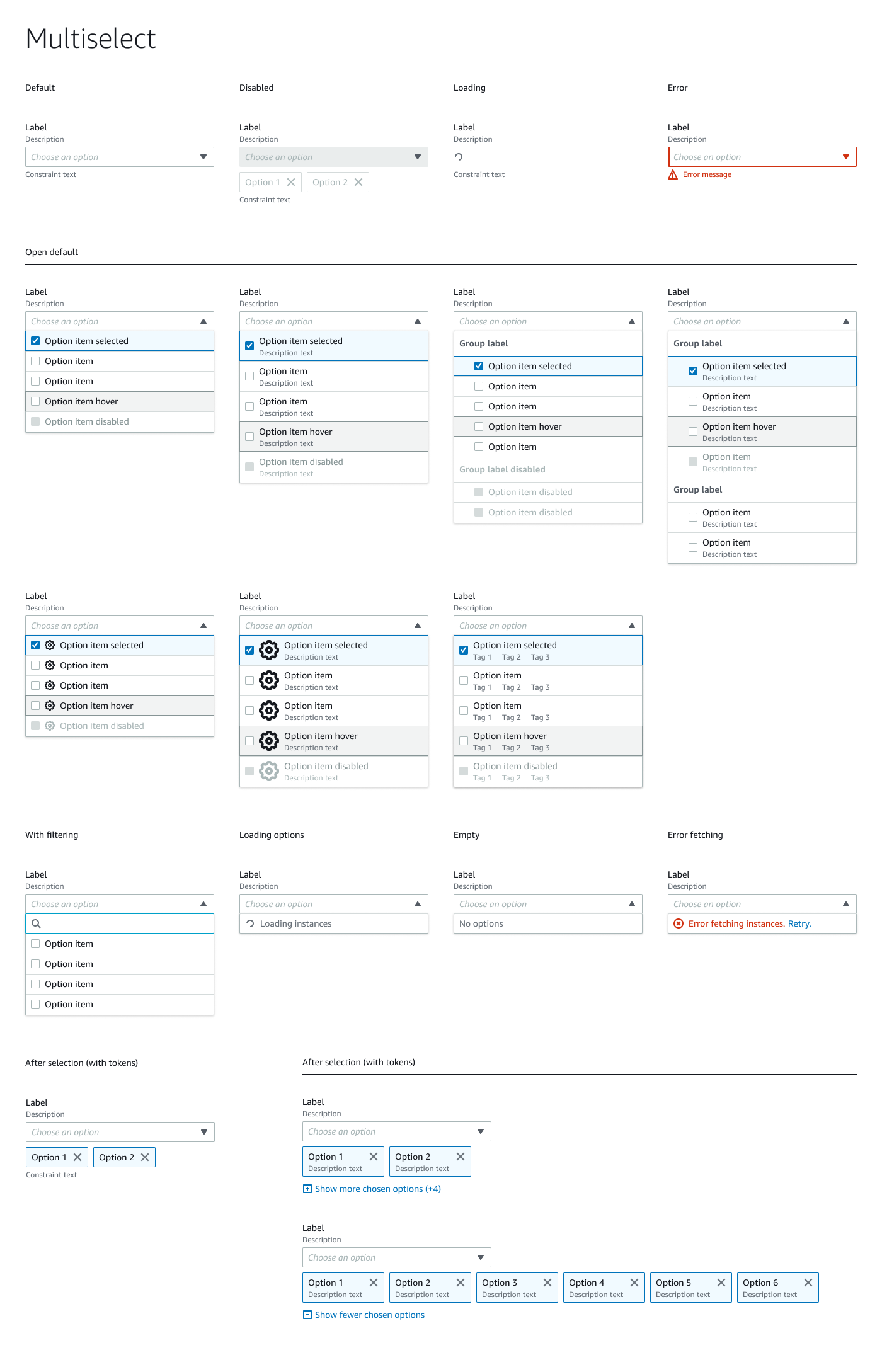Expand the red-bordered dropdown under Error

(762, 157)
